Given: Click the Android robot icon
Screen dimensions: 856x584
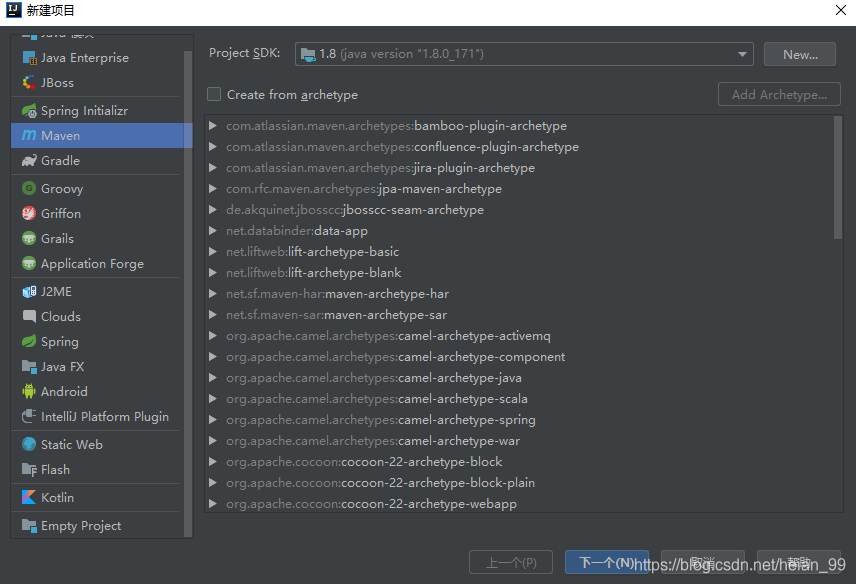Looking at the screenshot, I should pyautogui.click(x=29, y=391).
